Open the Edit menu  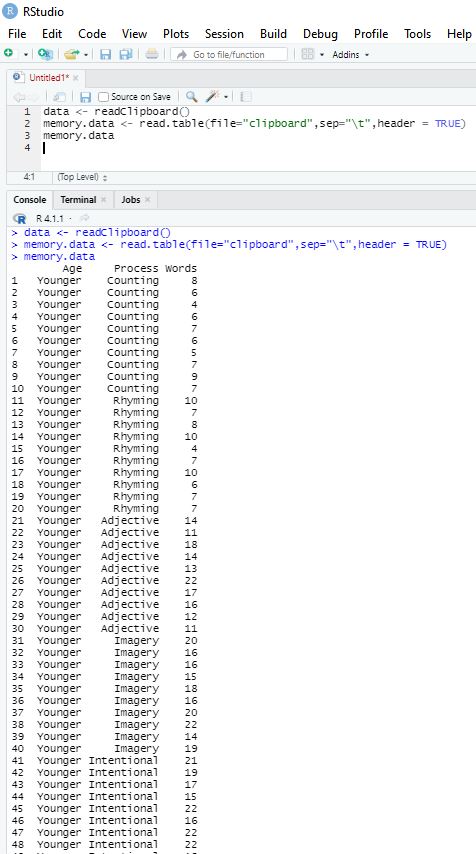(52, 34)
